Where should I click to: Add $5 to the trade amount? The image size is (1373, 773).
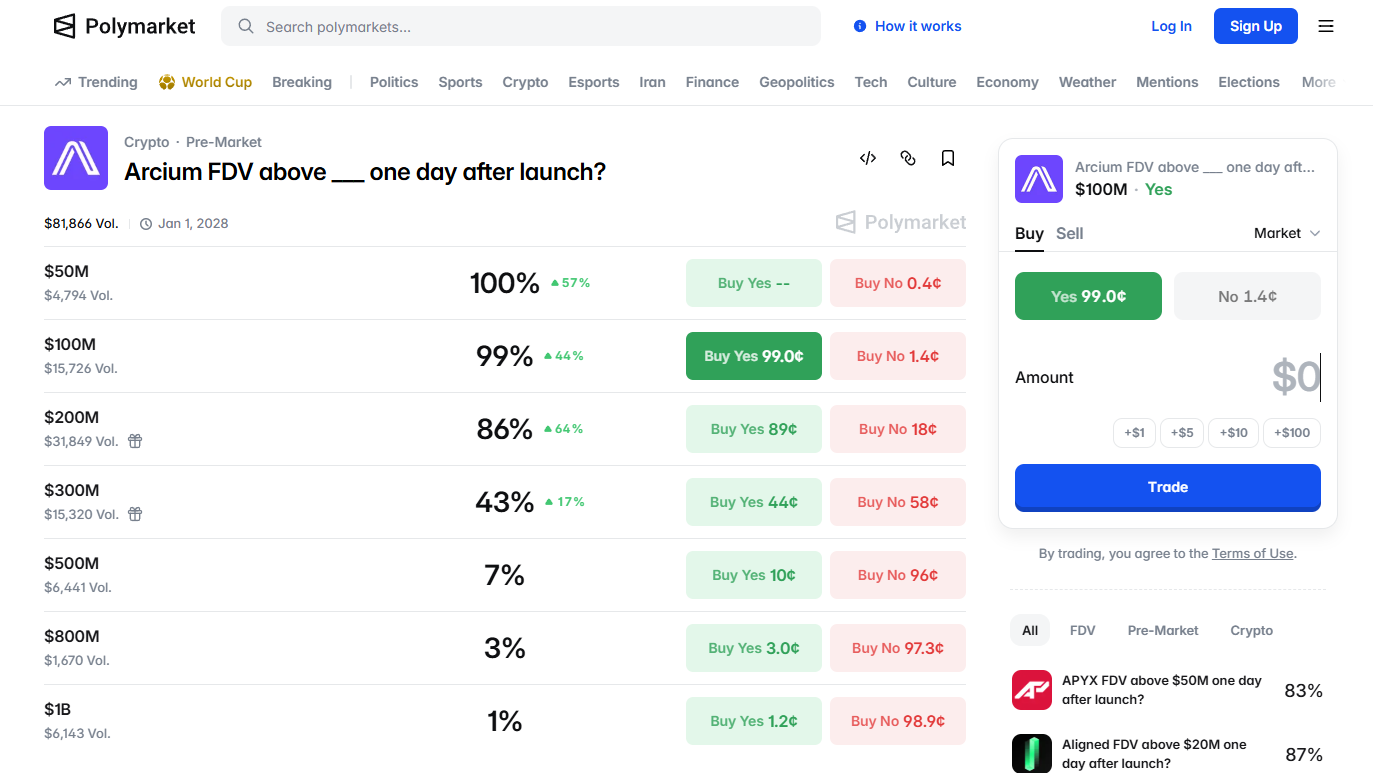(x=1182, y=433)
